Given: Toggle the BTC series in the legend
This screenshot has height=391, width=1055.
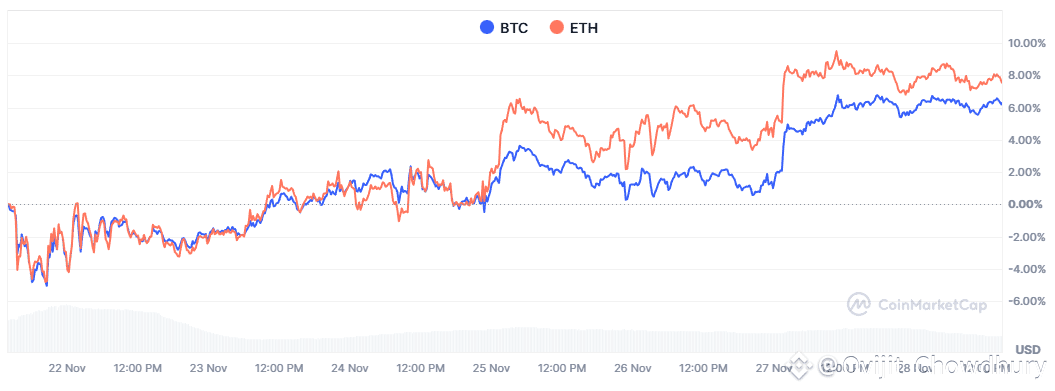Looking at the screenshot, I should [503, 28].
